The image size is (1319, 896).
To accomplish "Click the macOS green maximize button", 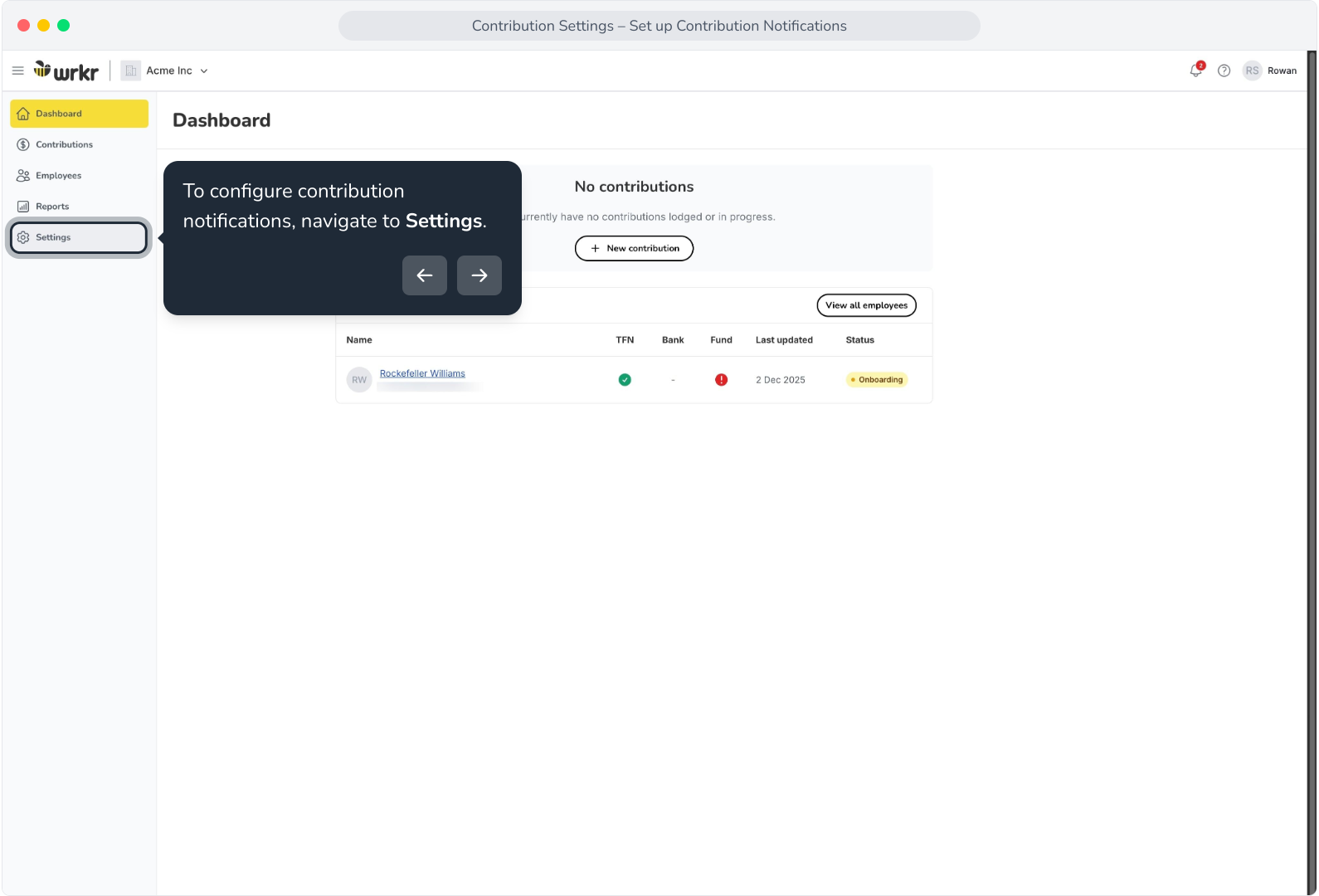I will [64, 26].
